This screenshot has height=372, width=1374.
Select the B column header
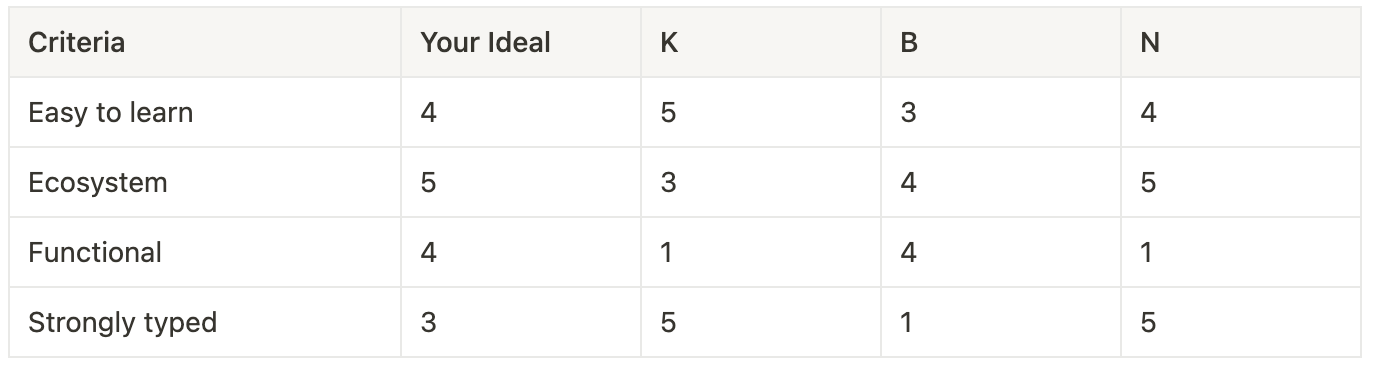(1001, 43)
